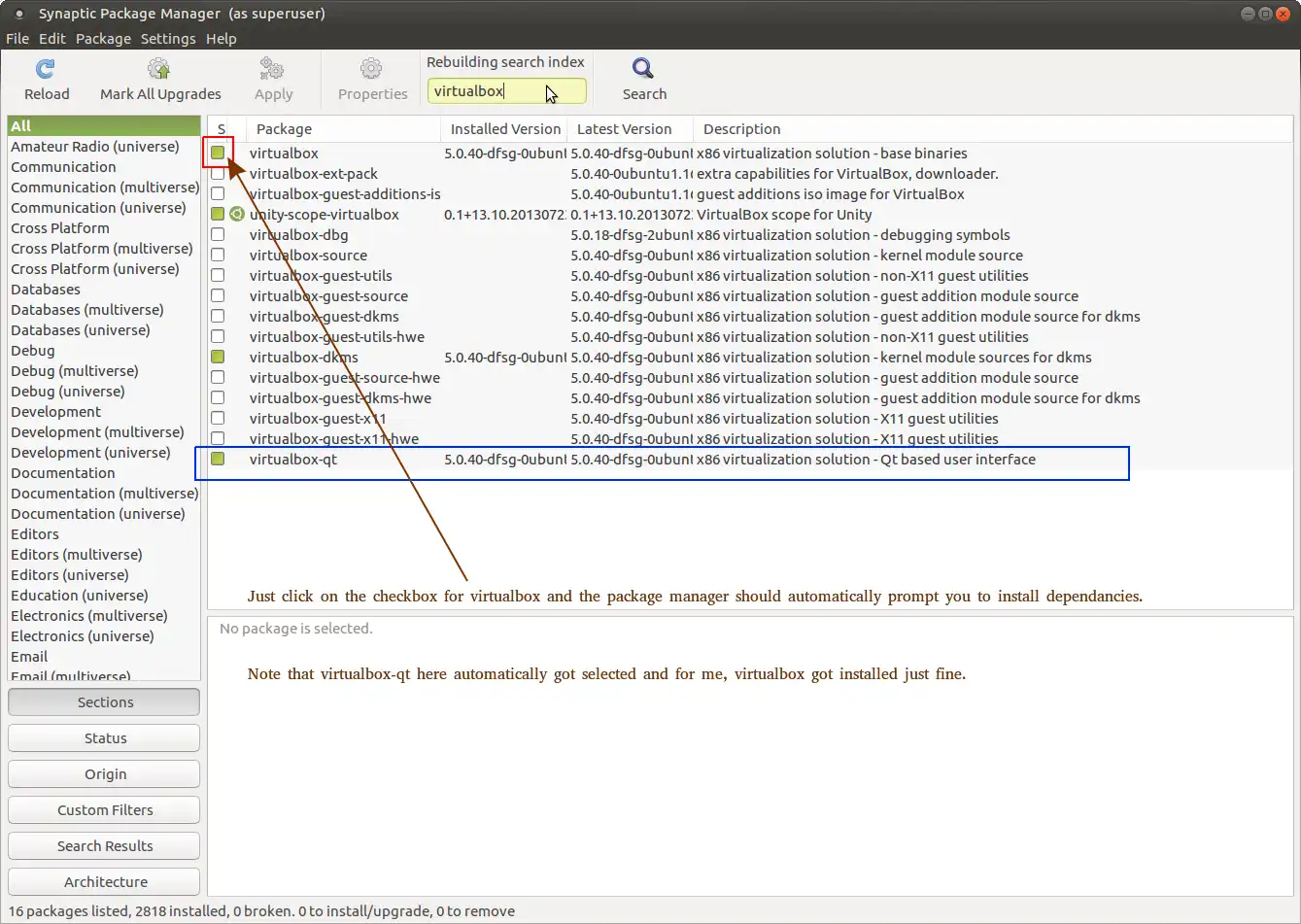Screen dimensions: 1301x924
Task: Click the "VirtualBox scope for Unity" description
Action: 784,215
